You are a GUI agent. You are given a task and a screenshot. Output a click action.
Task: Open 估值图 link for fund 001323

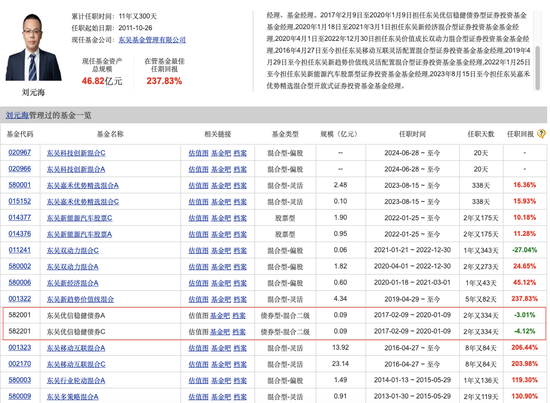tap(199, 348)
